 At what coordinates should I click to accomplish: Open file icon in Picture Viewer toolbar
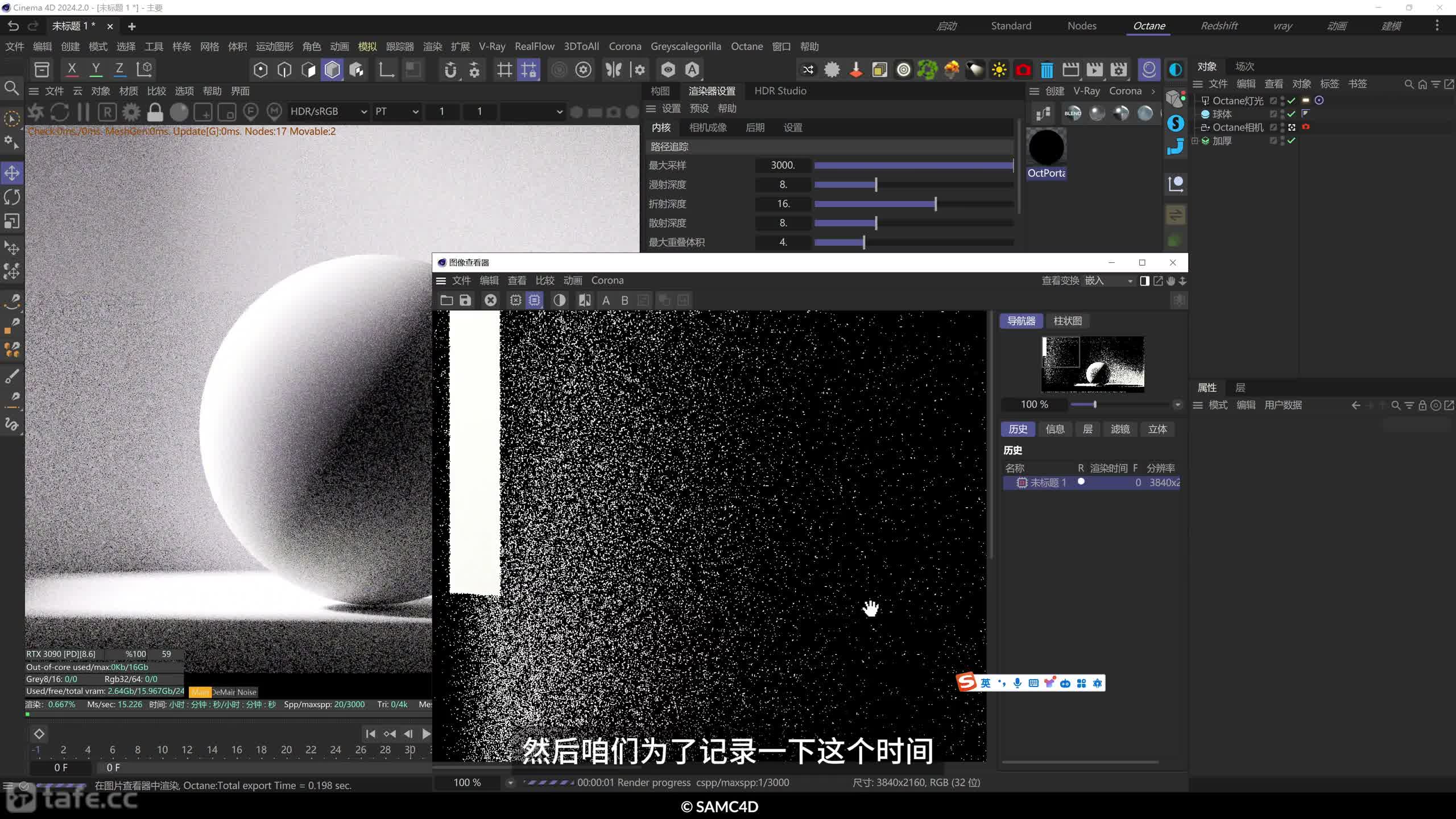[x=446, y=300]
